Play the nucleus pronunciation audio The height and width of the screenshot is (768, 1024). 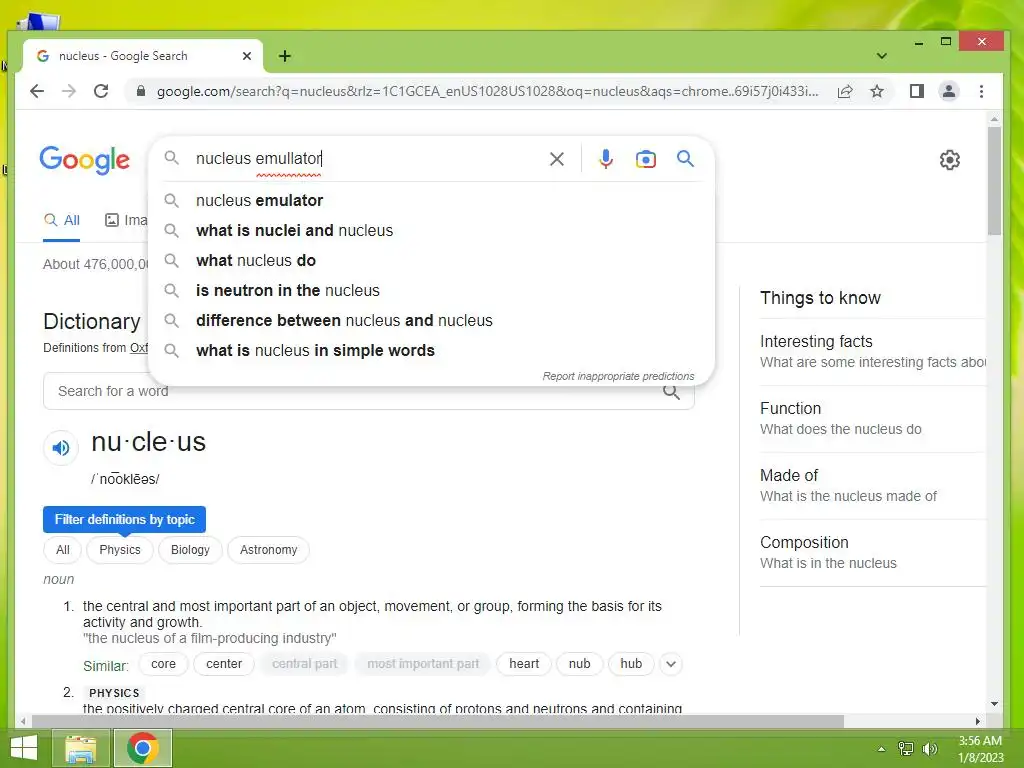pos(61,448)
